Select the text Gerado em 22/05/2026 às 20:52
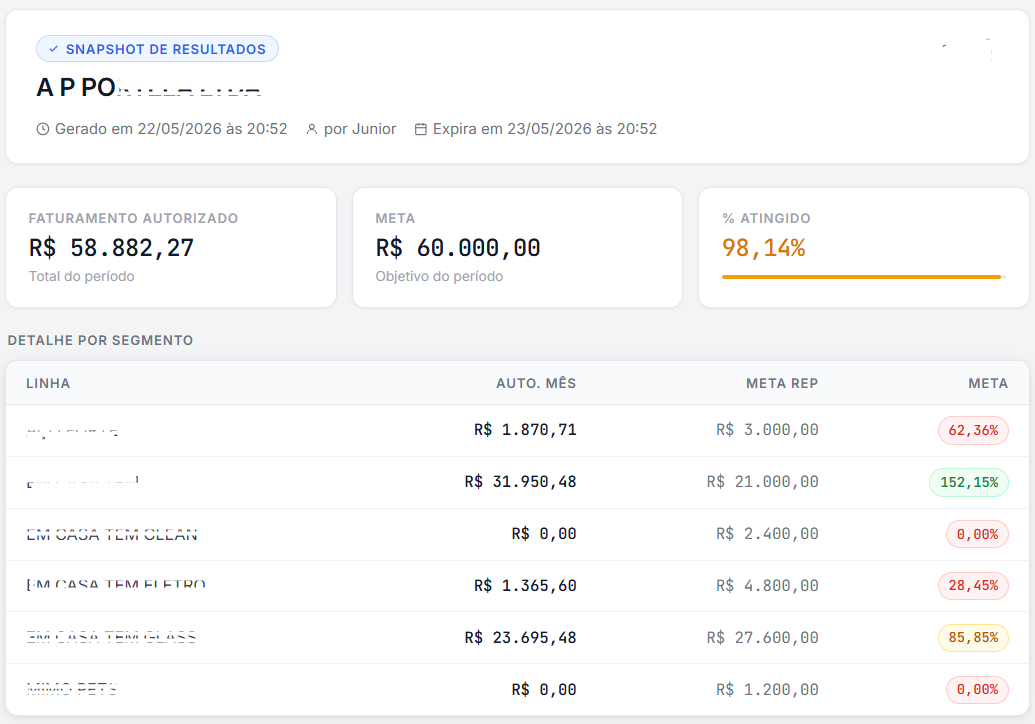This screenshot has width=1035, height=724. click(171, 129)
